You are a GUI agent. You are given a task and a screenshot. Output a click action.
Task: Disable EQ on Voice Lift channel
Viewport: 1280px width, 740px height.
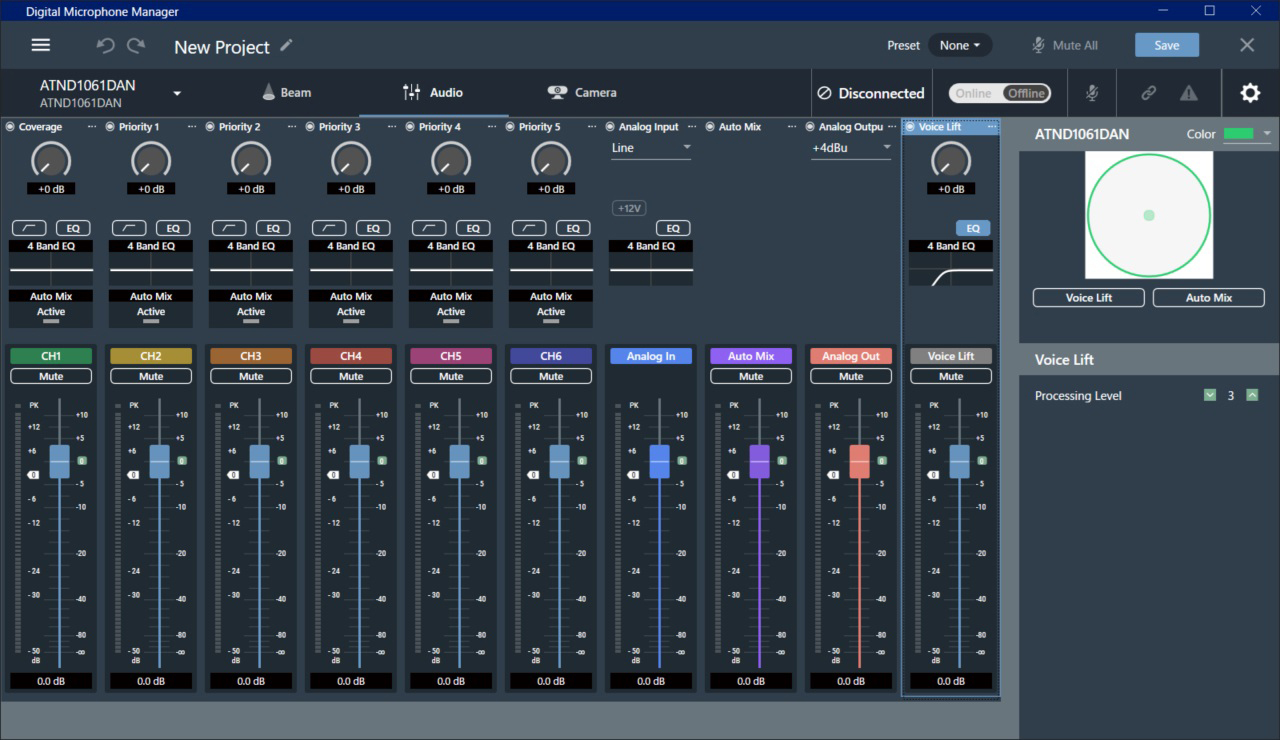(x=973, y=228)
